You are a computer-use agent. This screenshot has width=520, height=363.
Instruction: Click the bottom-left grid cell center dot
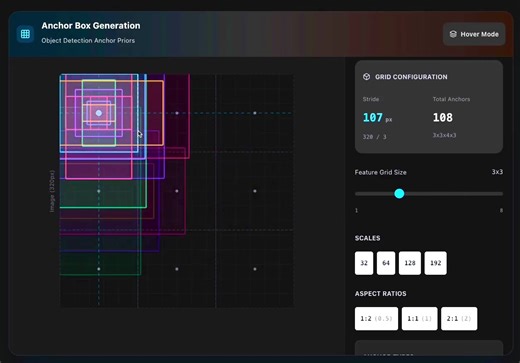point(99,269)
